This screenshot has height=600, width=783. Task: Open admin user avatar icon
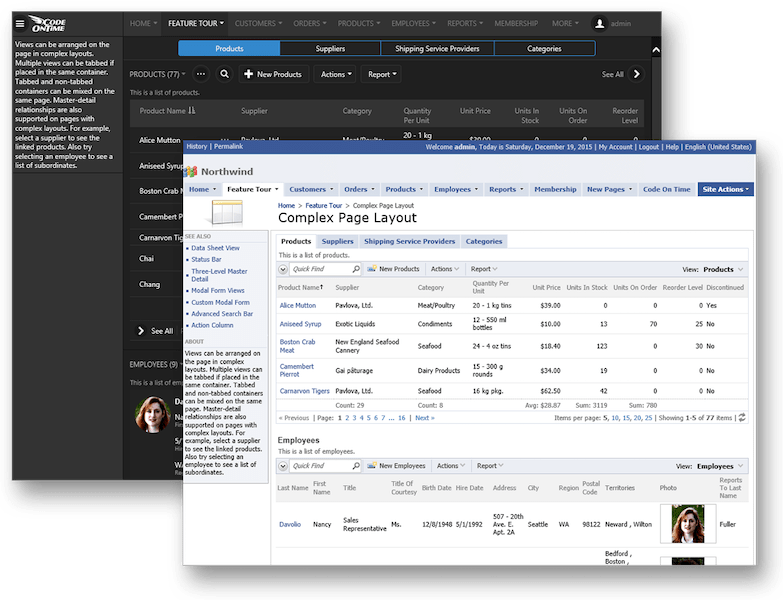[x=599, y=23]
